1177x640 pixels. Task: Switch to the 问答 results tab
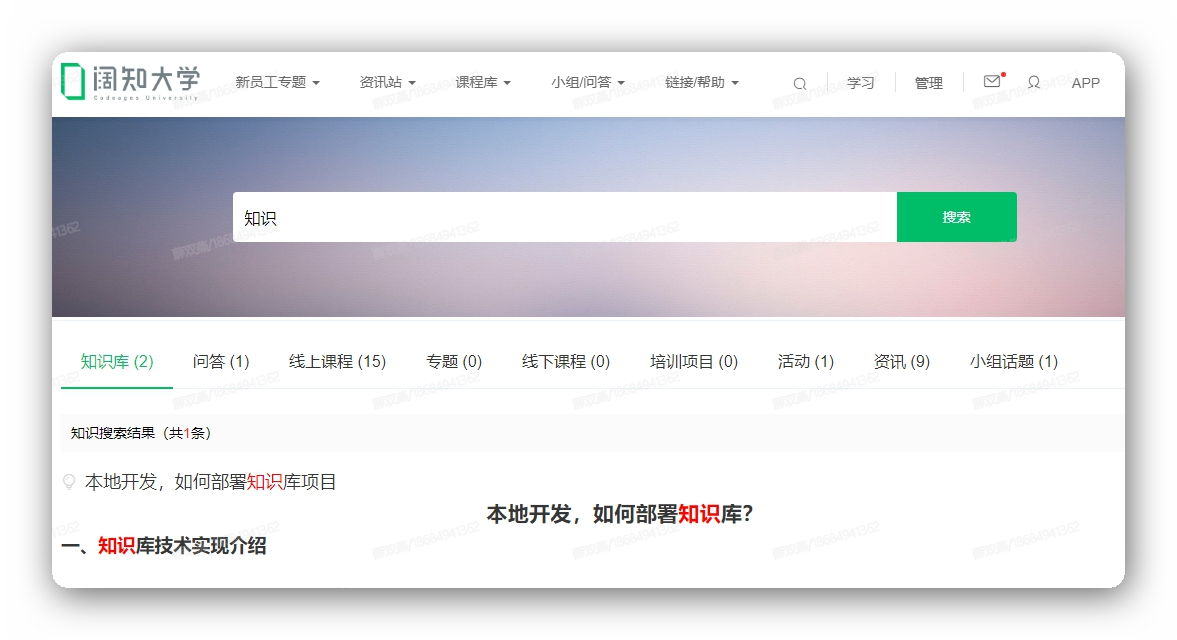[x=222, y=361]
